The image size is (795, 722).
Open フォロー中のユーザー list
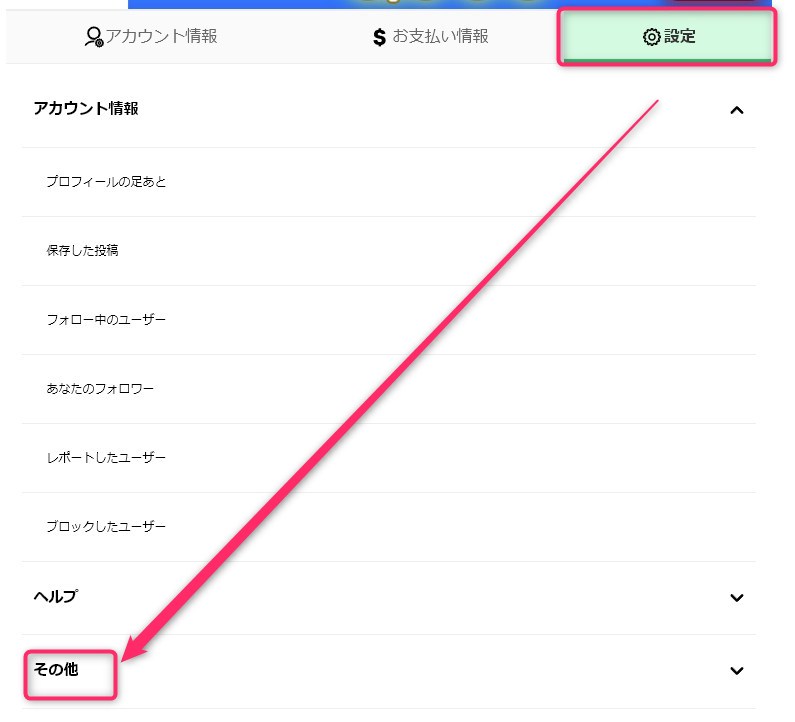point(106,320)
